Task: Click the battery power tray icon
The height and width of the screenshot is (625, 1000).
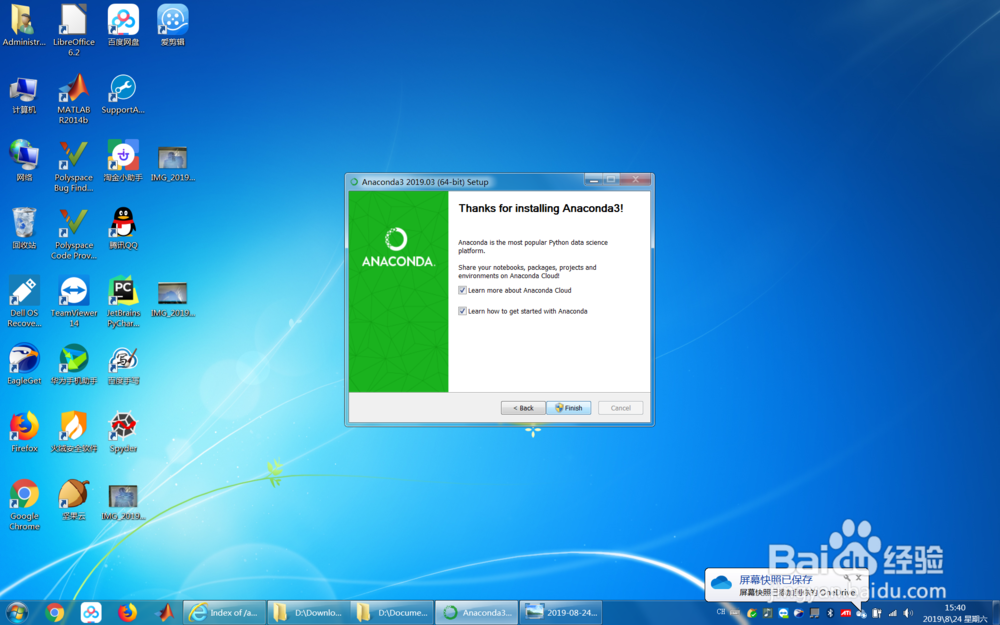Action: (x=877, y=613)
